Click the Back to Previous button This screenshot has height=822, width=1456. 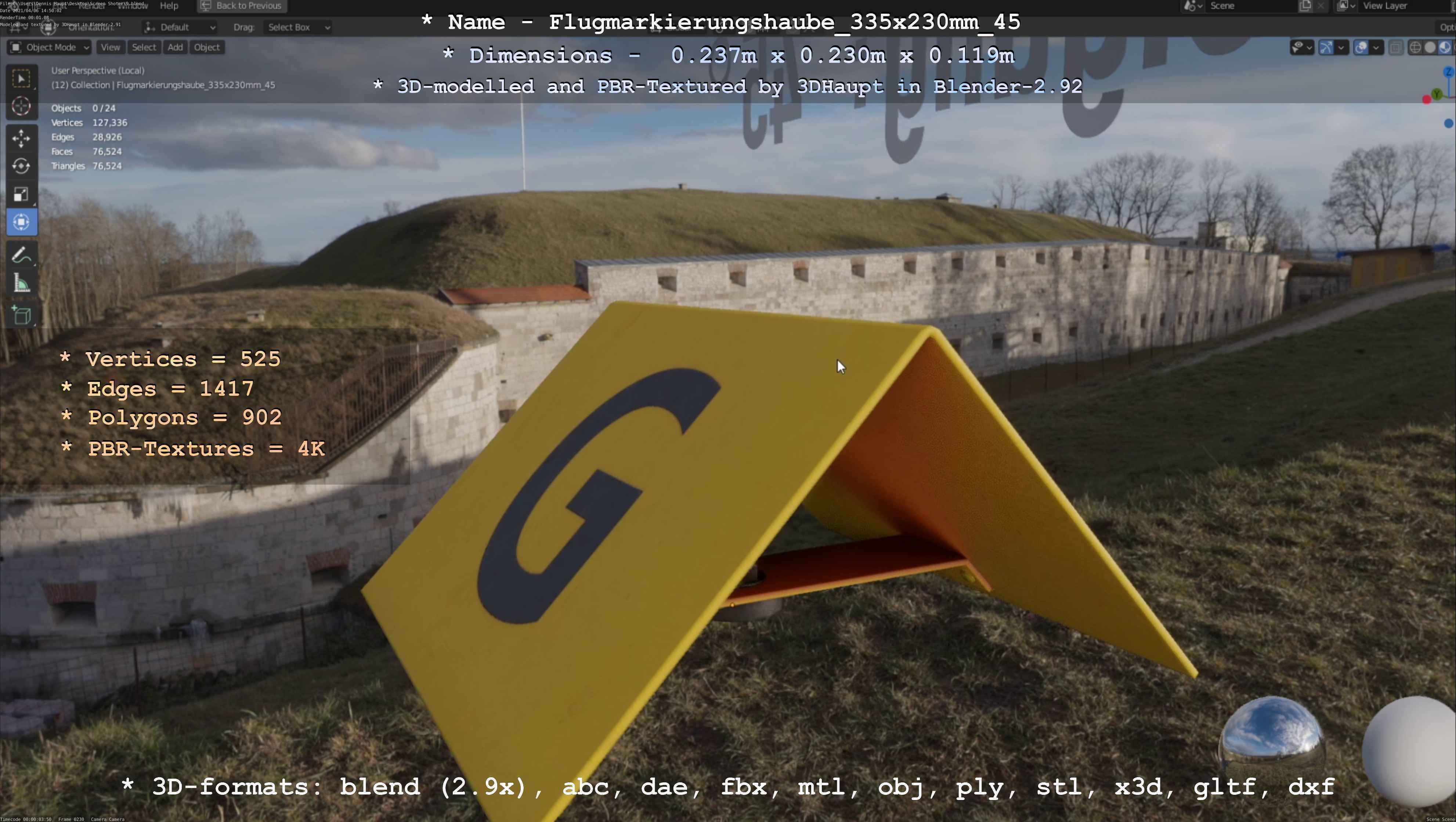pyautogui.click(x=242, y=6)
